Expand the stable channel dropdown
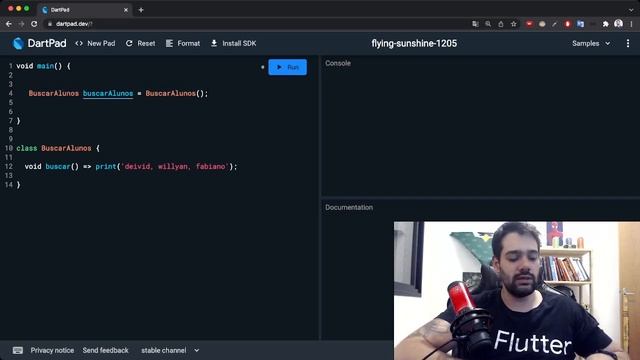Viewport: 640px width, 360px height. click(170, 350)
